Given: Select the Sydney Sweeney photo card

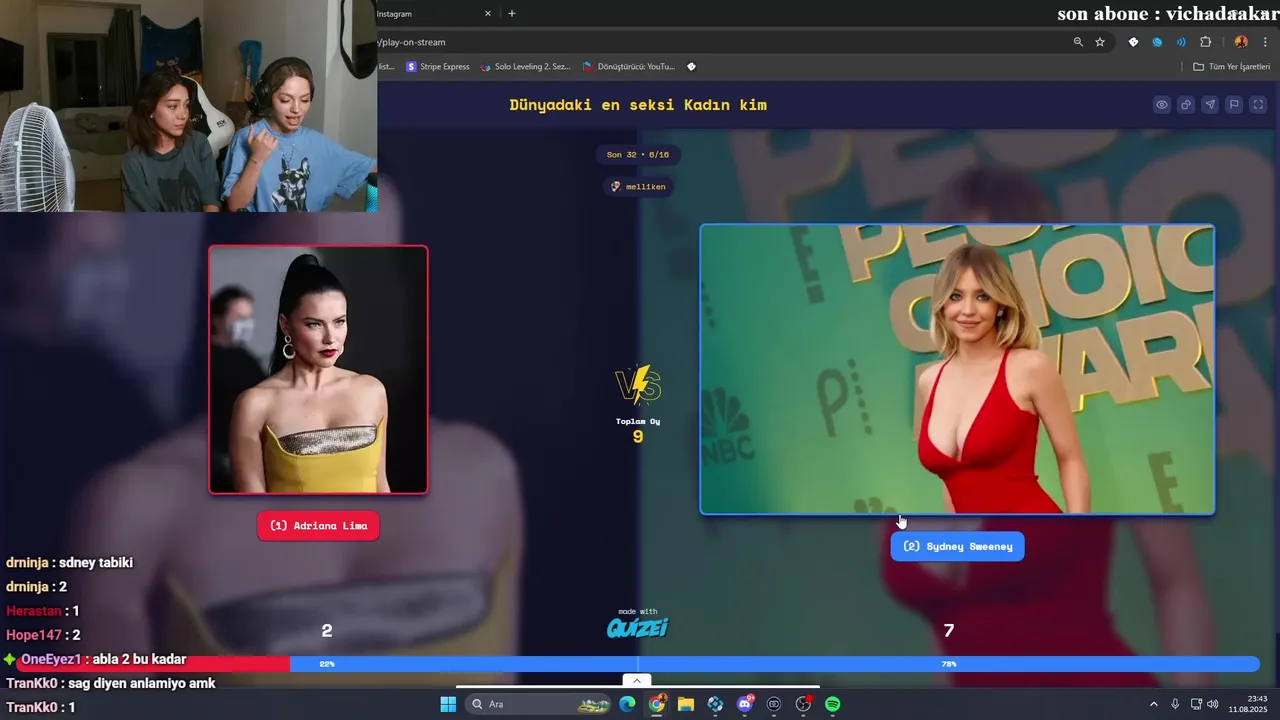Looking at the screenshot, I should point(957,369).
